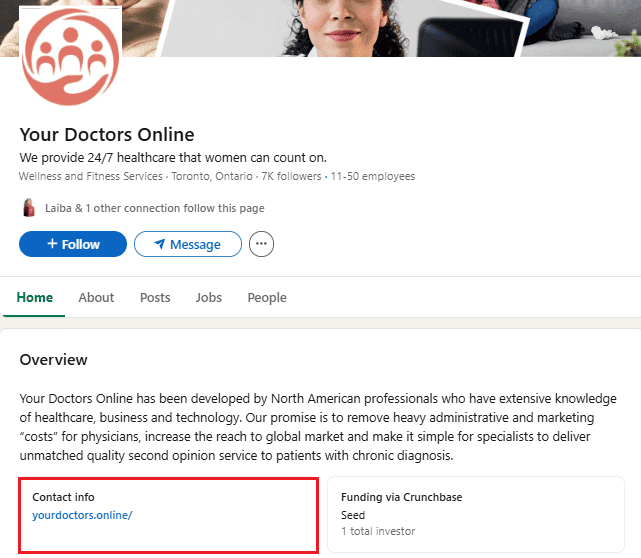Open the Posts tab
The height and width of the screenshot is (558, 641).
pyautogui.click(x=155, y=298)
